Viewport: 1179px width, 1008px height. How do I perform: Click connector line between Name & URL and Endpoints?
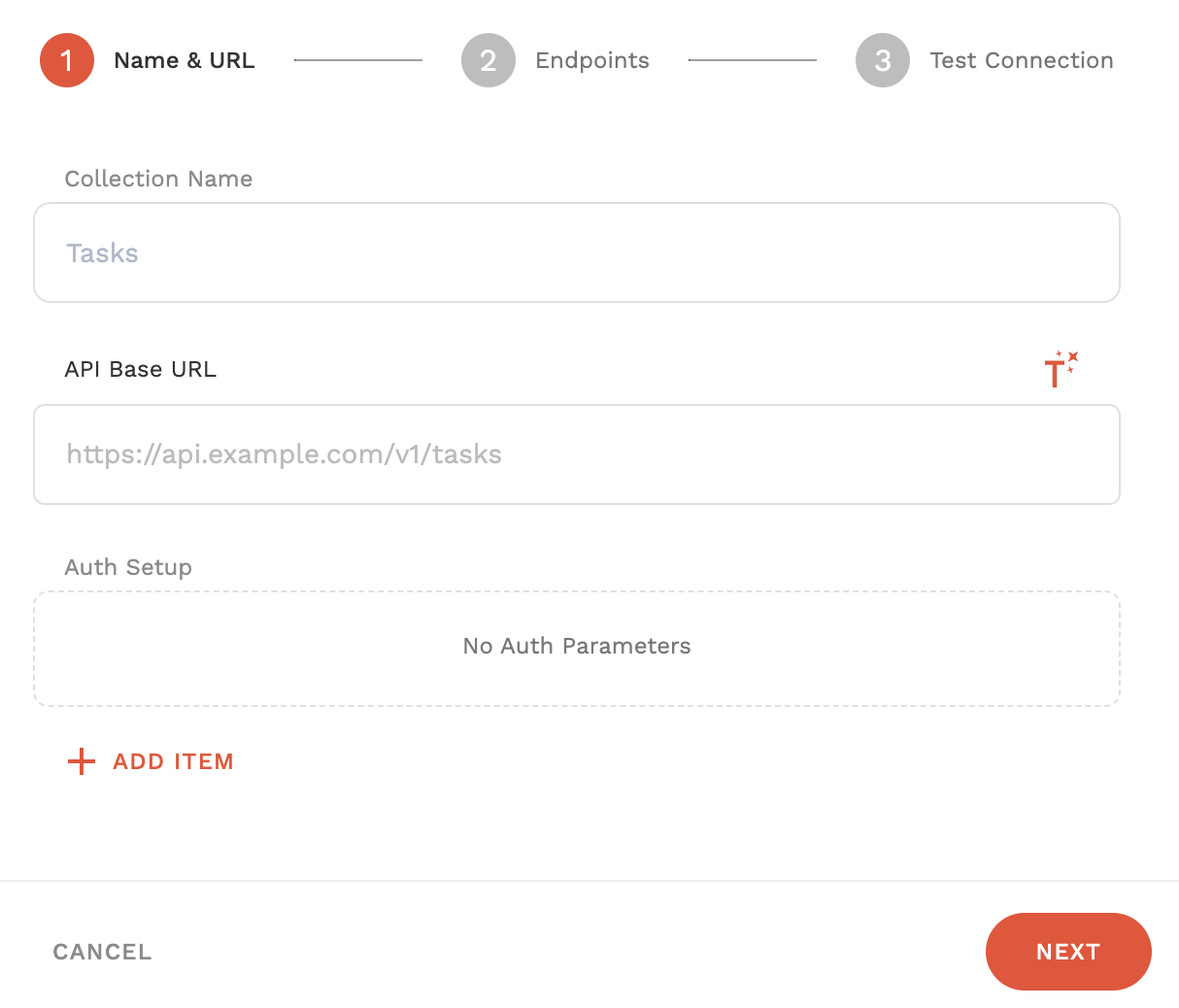(358, 60)
